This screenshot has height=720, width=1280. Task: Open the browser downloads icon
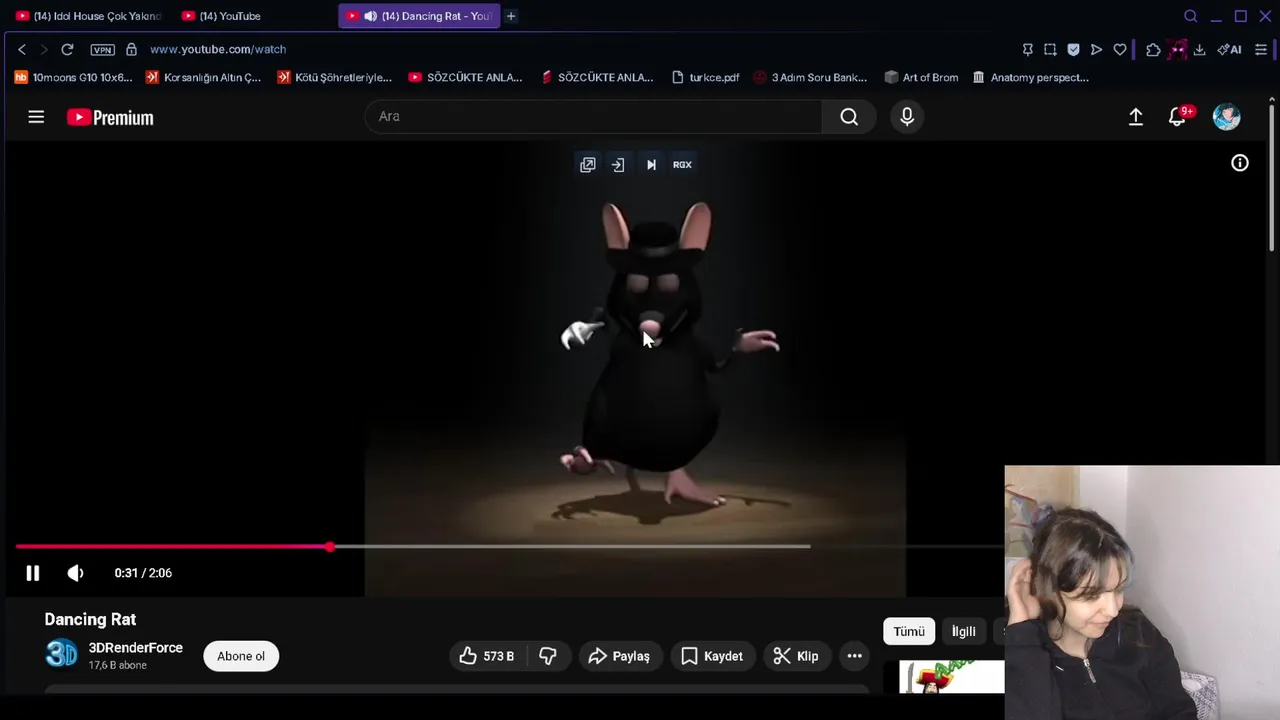coord(1199,49)
